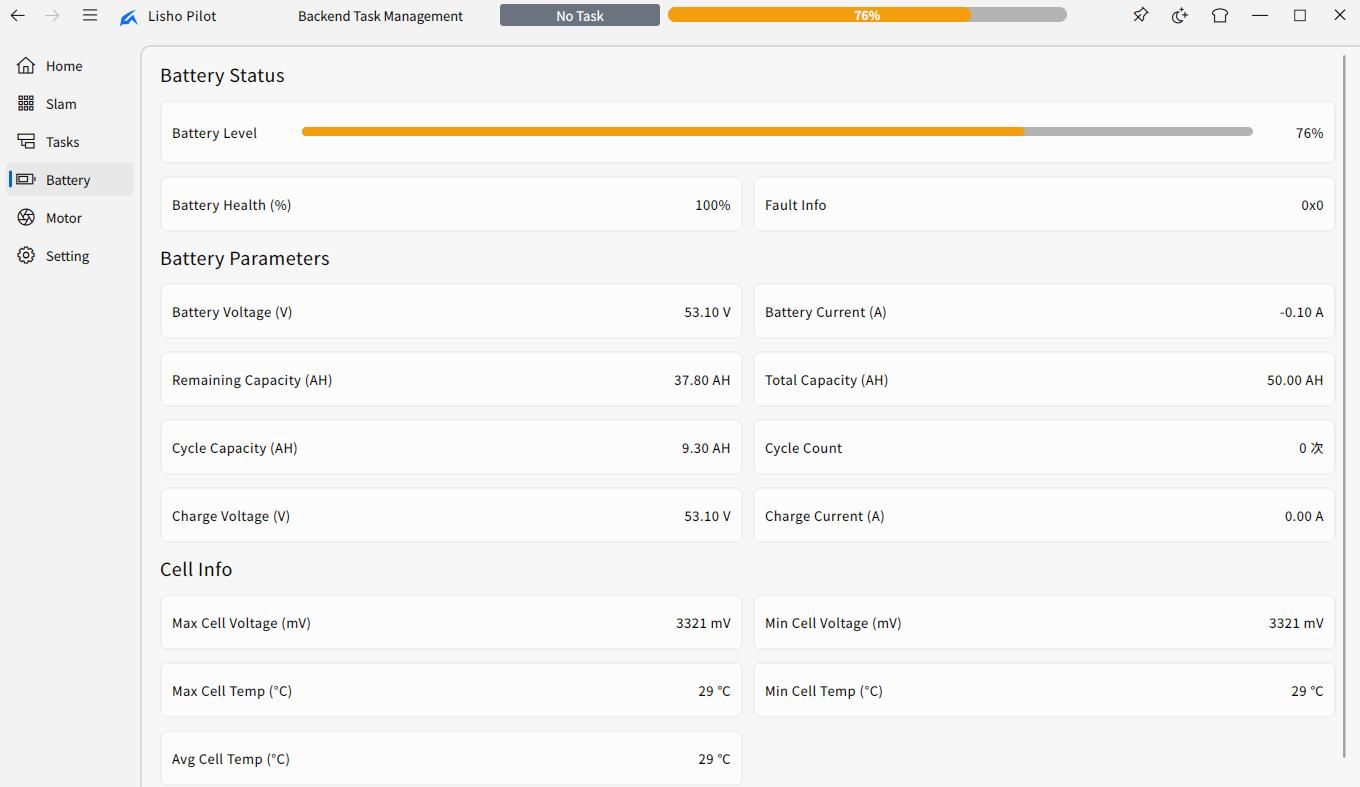Go to the Slam page label
This screenshot has width=1360, height=787.
point(61,104)
